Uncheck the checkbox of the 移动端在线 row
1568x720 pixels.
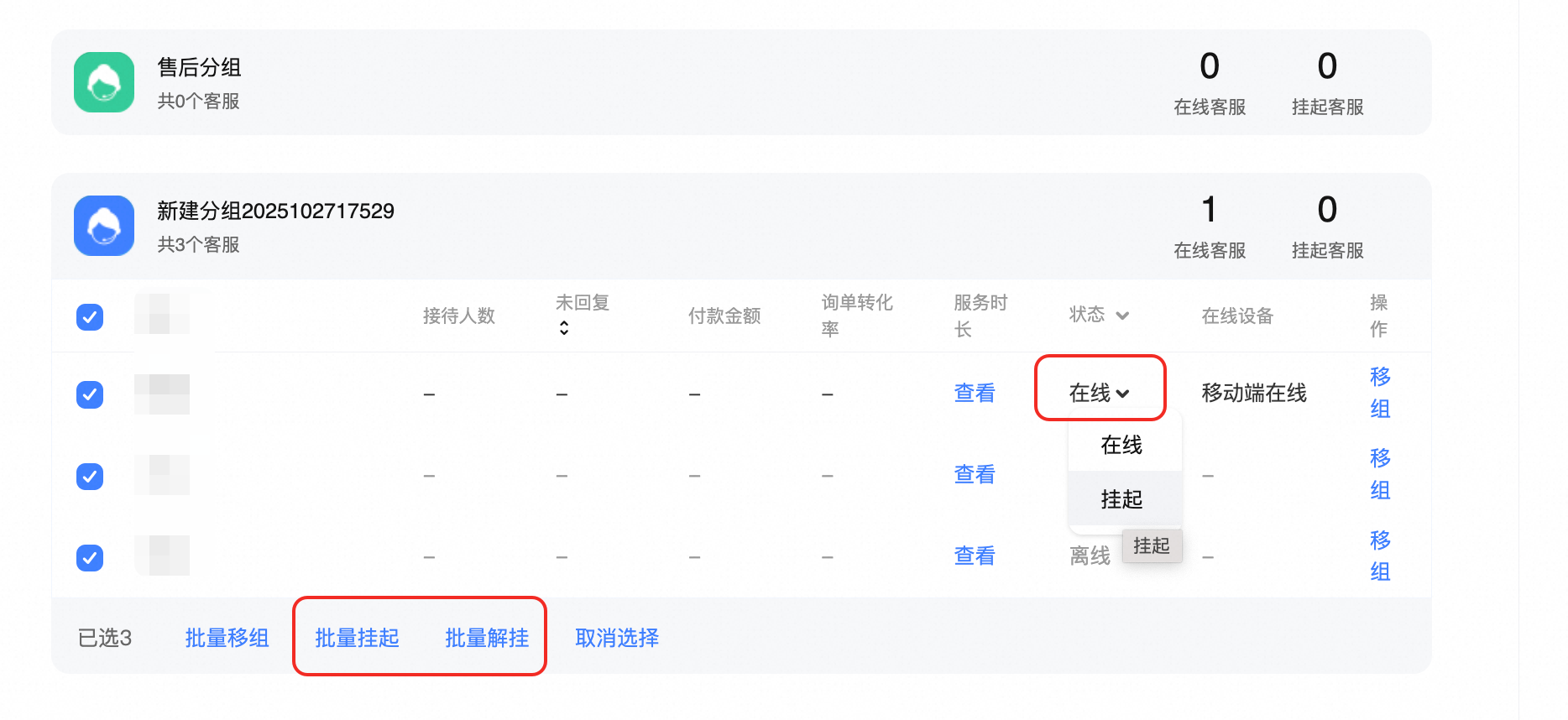coord(90,394)
